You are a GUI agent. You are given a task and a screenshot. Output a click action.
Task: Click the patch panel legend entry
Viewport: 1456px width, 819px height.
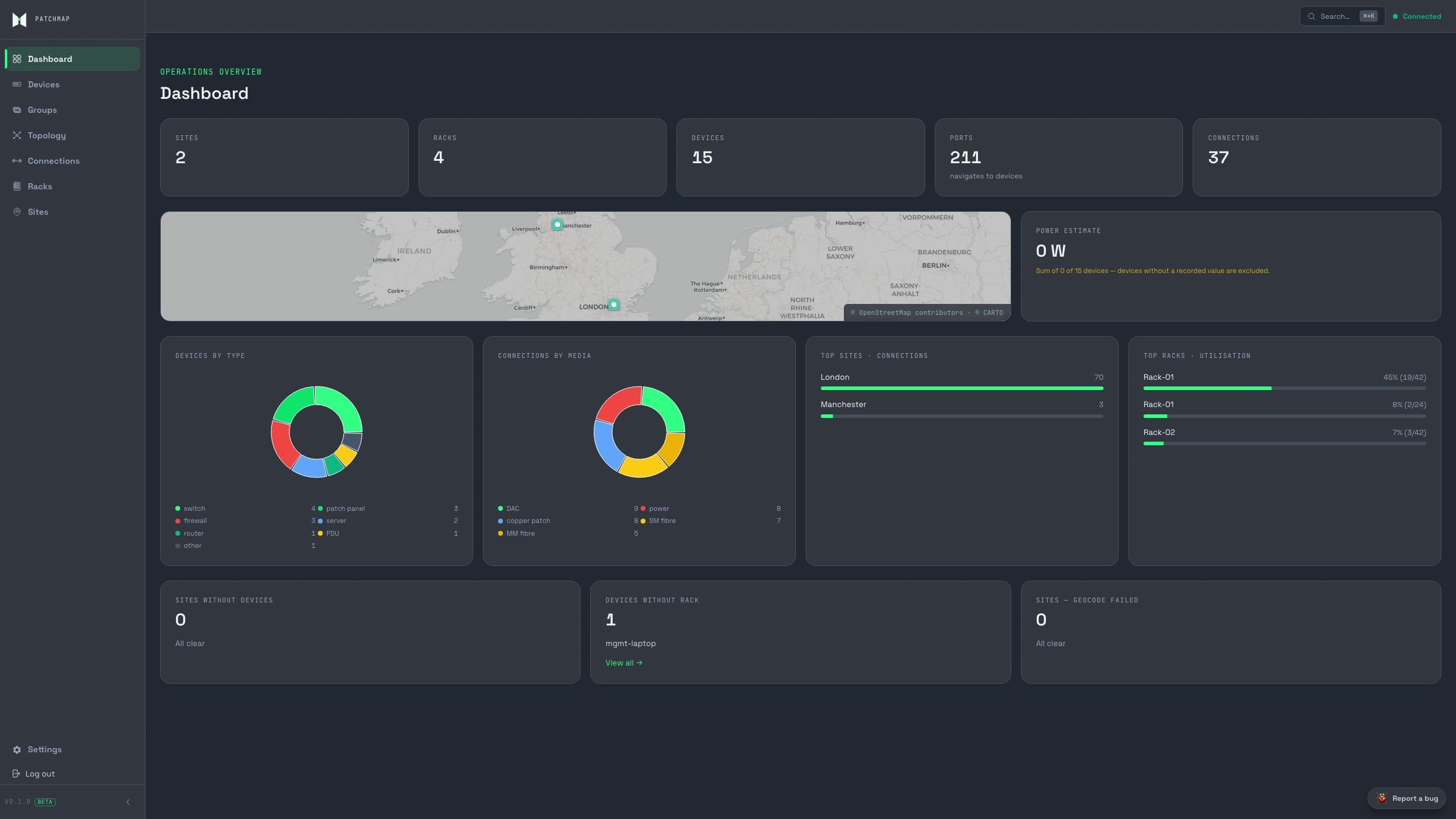(388, 508)
